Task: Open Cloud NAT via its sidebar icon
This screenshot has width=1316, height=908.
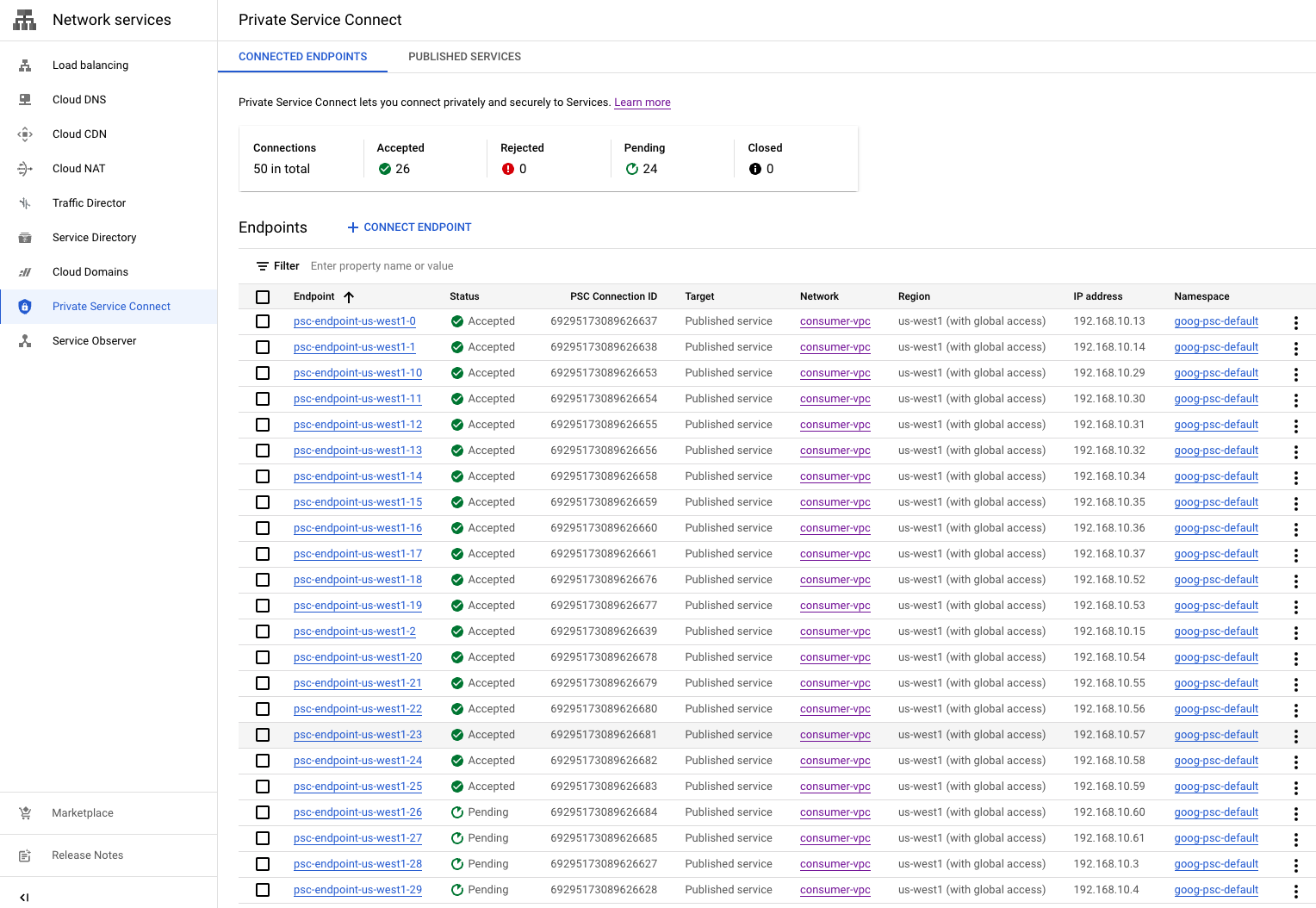Action: click(x=25, y=169)
